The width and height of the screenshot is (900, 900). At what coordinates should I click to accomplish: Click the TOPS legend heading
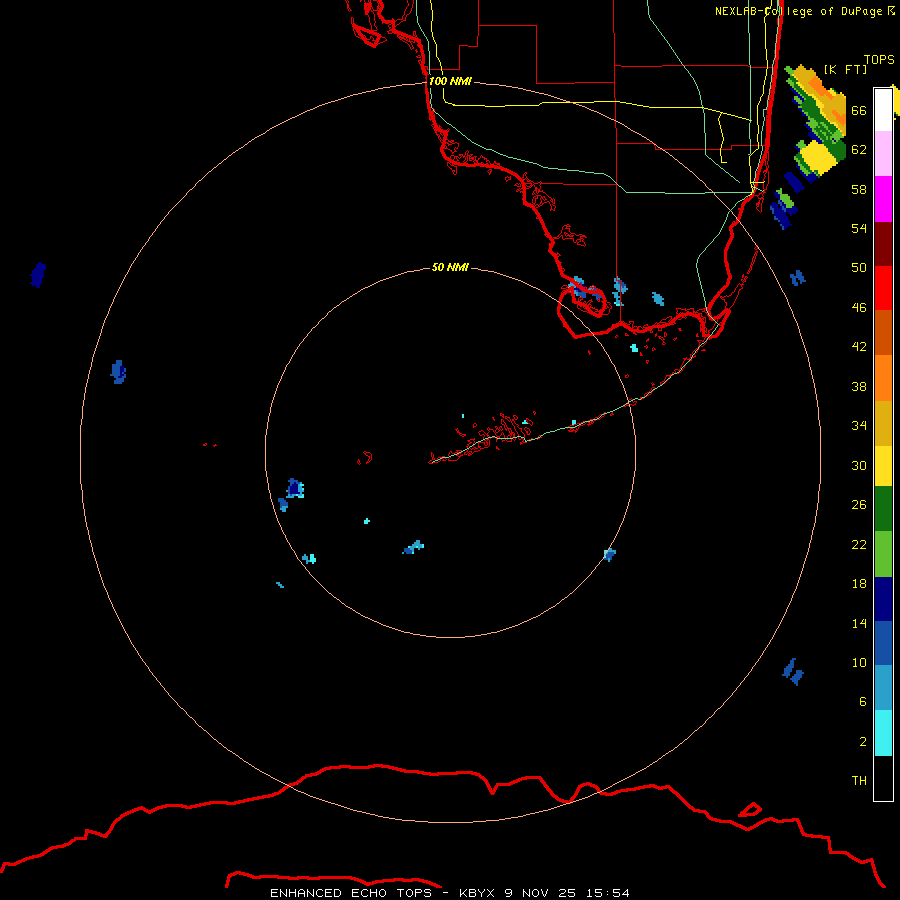pyautogui.click(x=879, y=60)
